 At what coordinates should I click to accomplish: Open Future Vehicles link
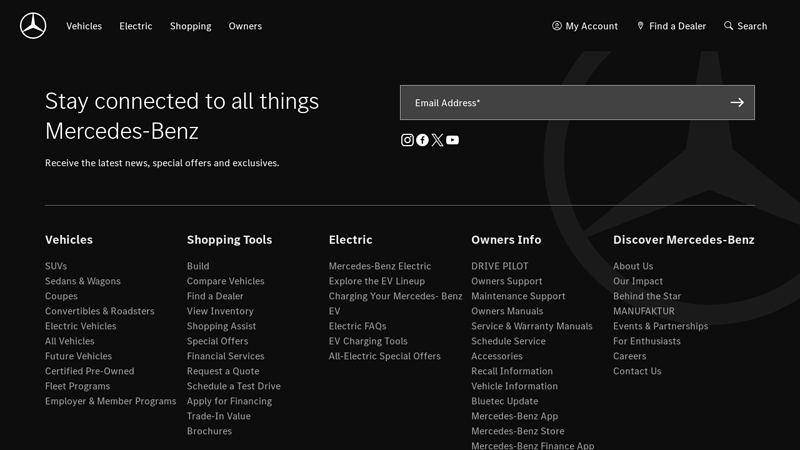click(78, 356)
